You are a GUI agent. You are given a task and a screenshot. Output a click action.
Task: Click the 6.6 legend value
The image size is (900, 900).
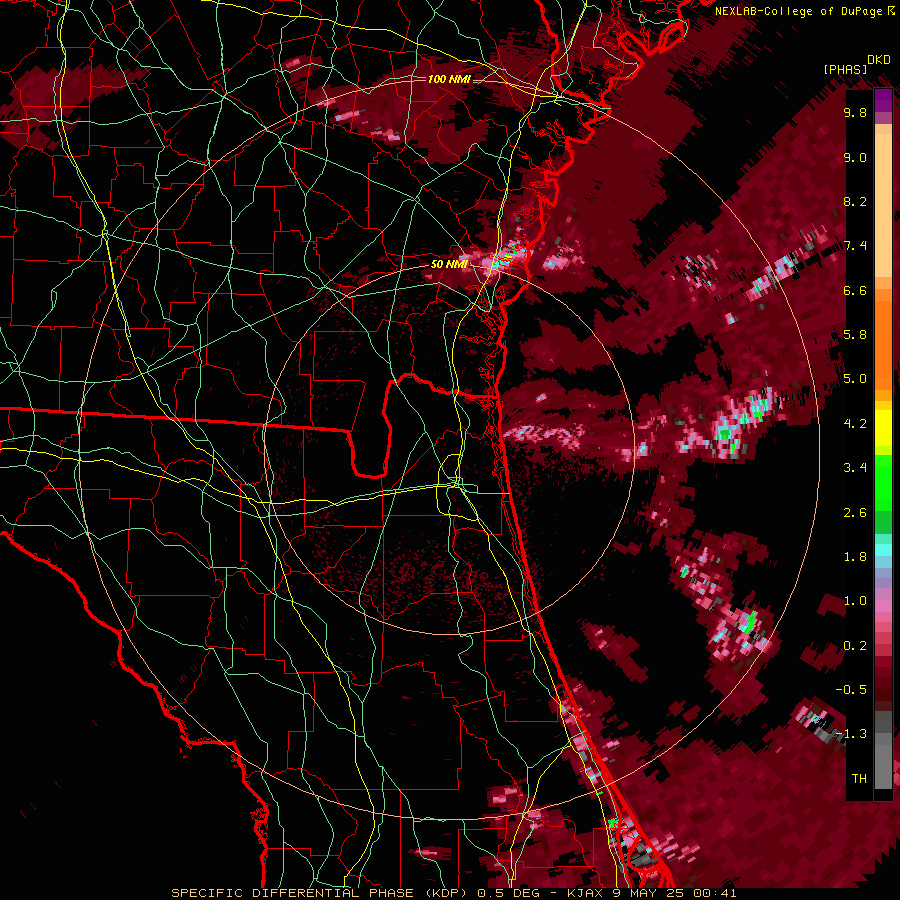[x=855, y=291]
